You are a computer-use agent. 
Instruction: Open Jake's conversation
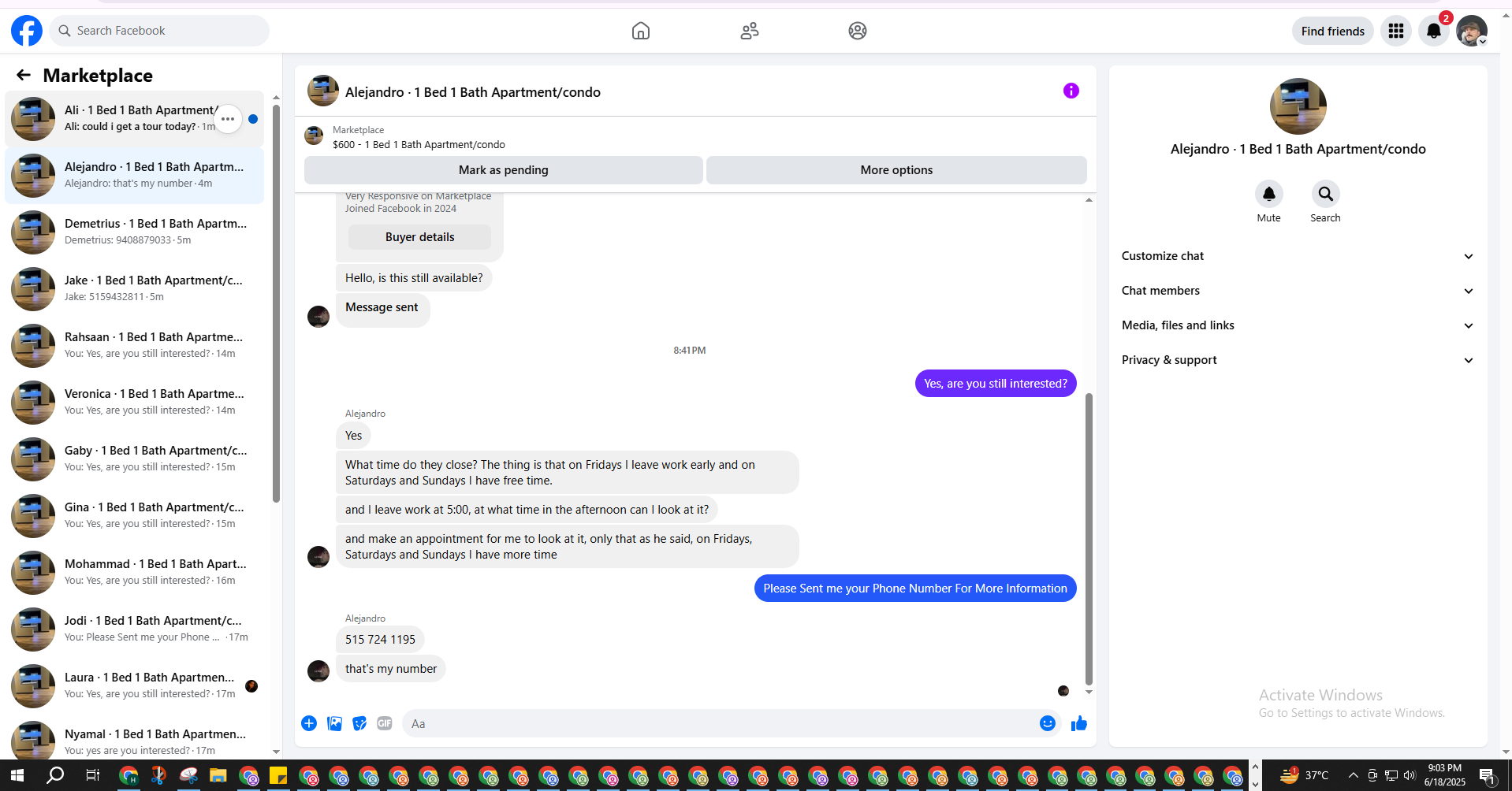(134, 289)
